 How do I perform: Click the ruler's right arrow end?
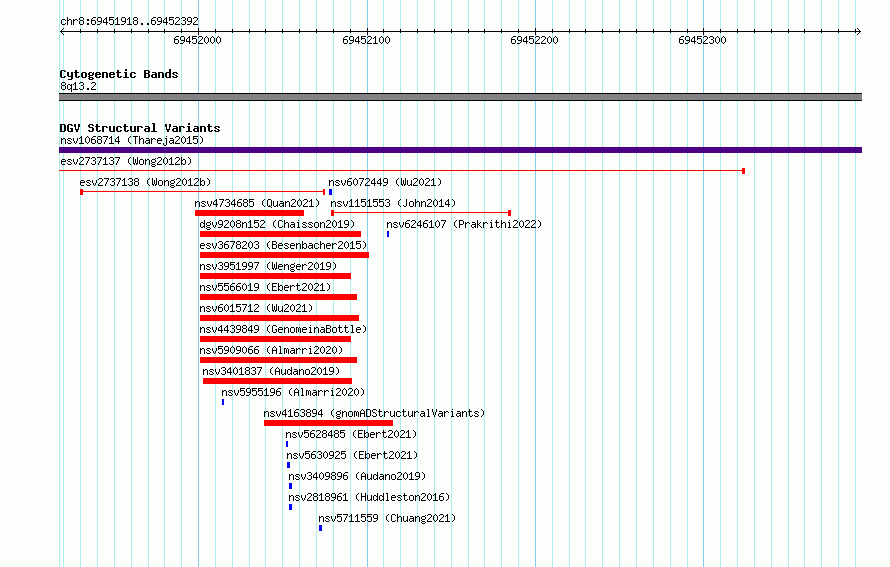858,31
